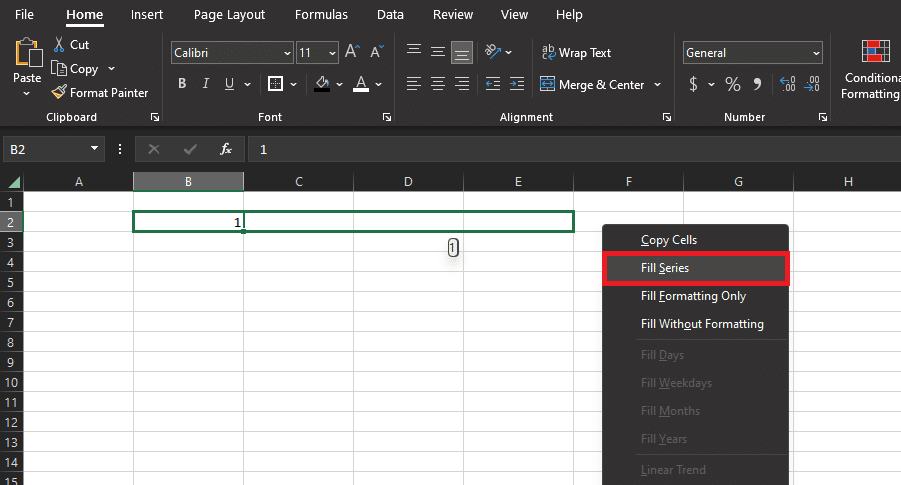
Task: Click the Borders icon in Font group
Action: (276, 84)
